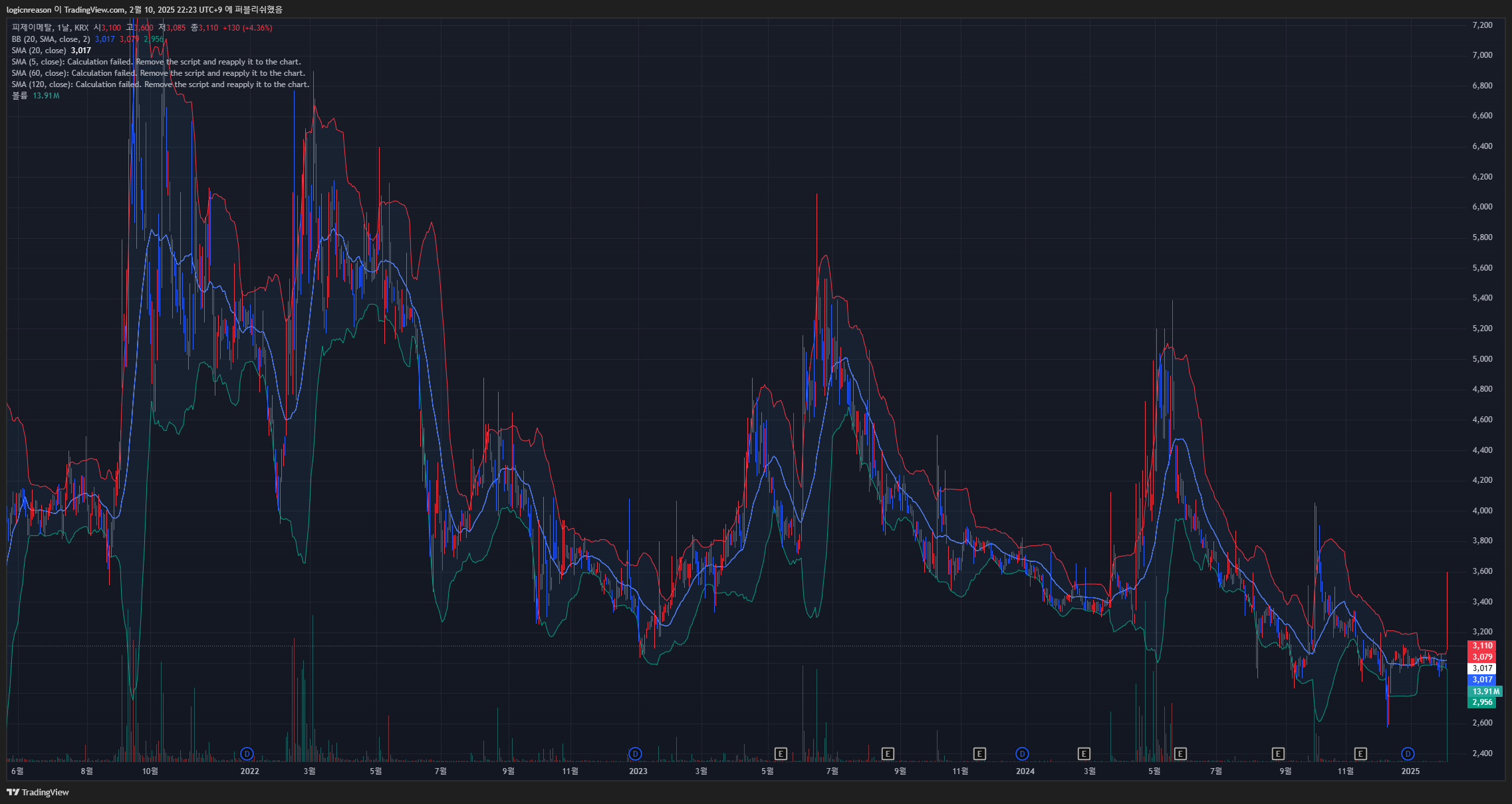
Task: Click the 7,000 level on the price axis
Action: 1482,55
